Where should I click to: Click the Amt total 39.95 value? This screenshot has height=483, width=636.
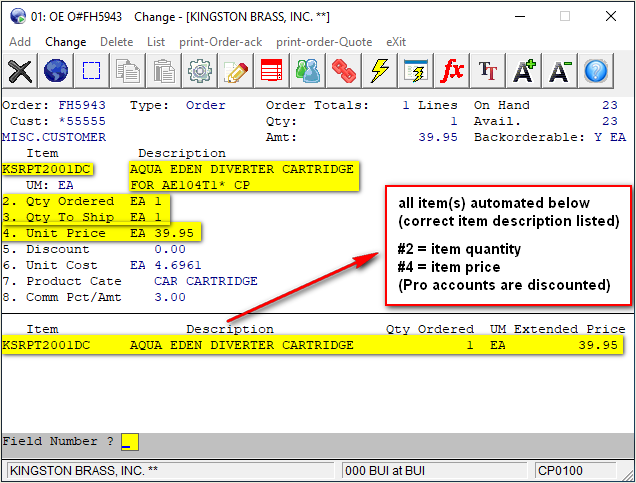(x=438, y=137)
